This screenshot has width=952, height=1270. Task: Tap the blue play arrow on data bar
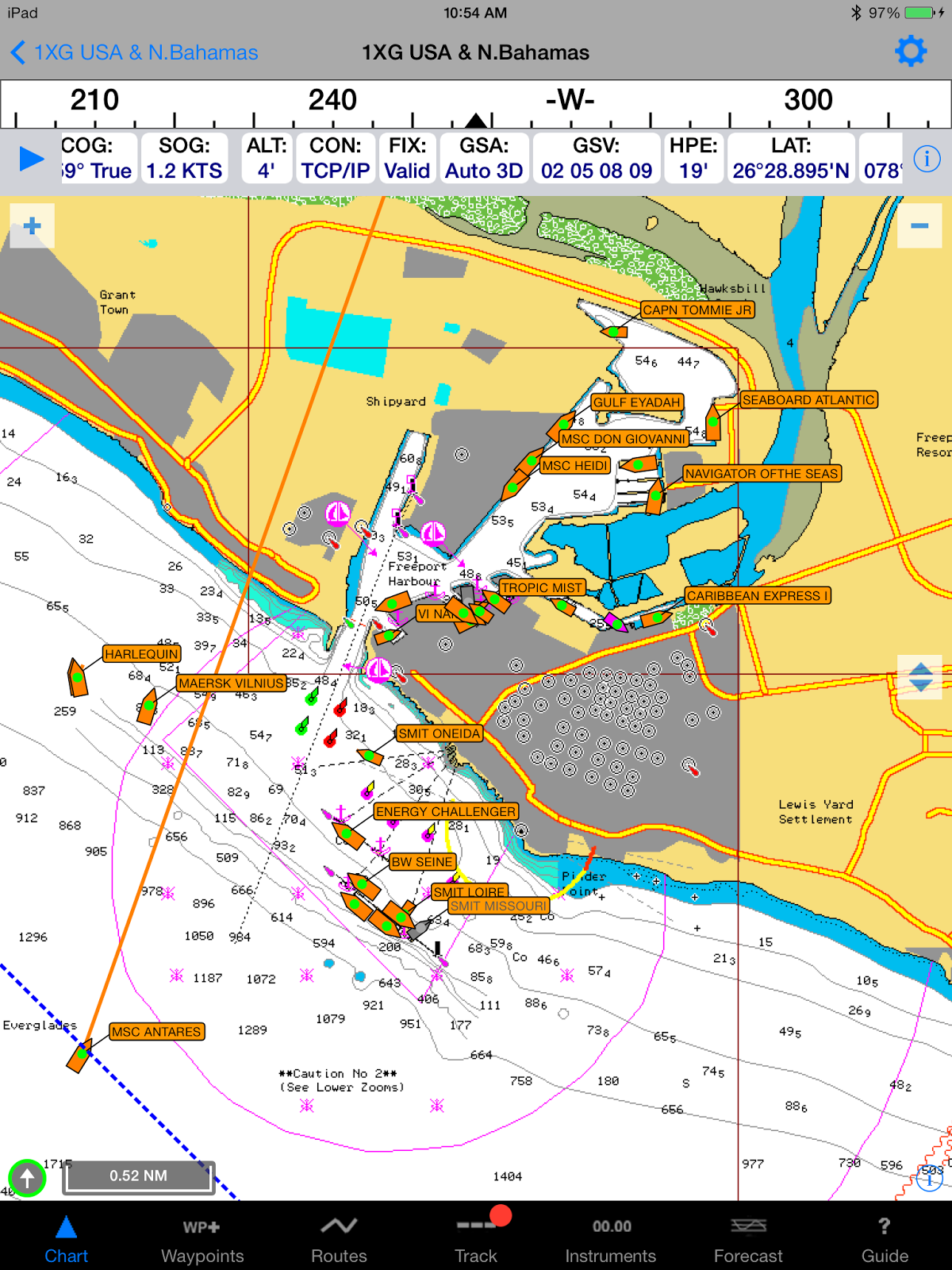click(x=32, y=159)
